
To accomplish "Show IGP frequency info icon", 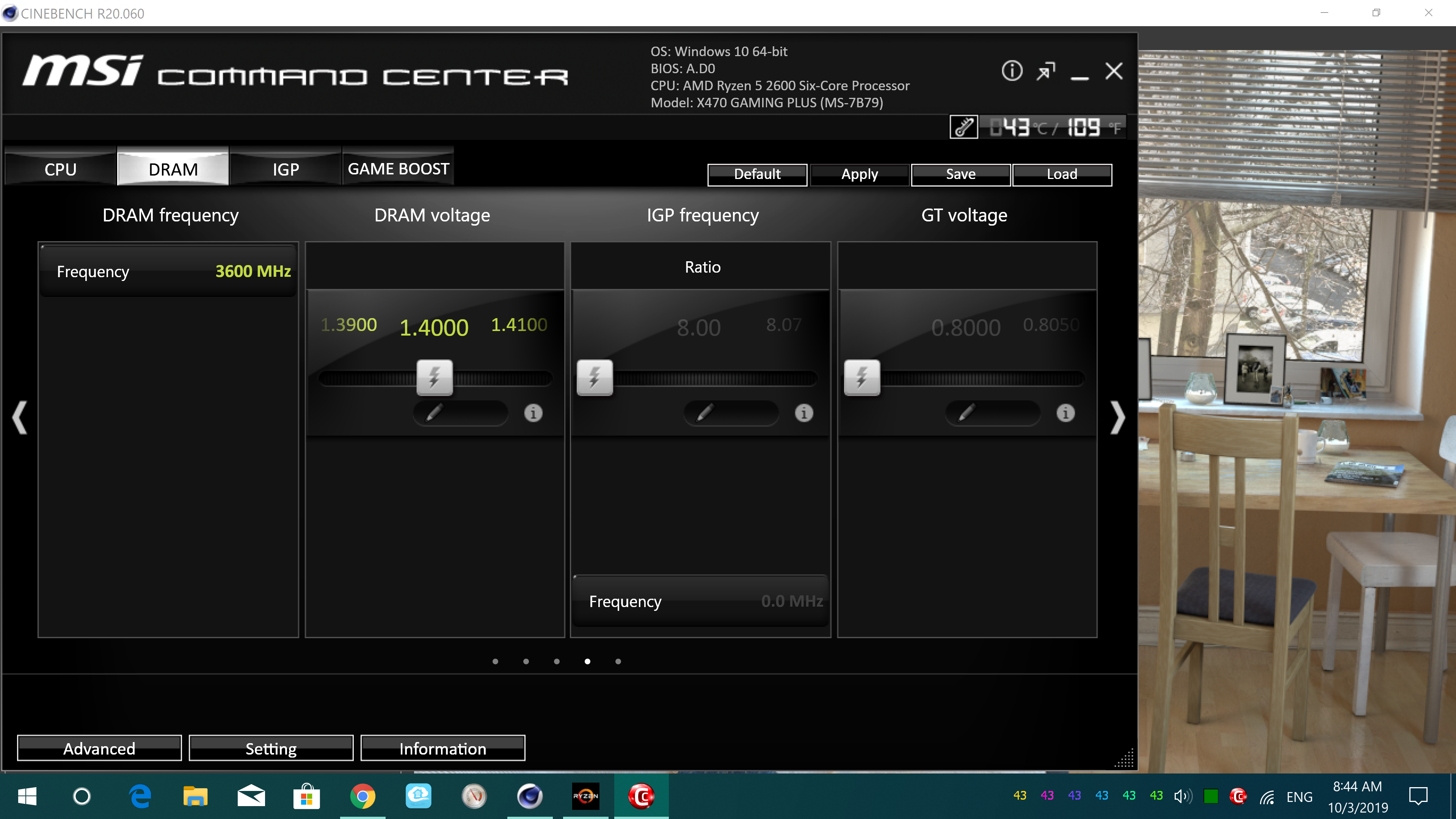I will tap(804, 413).
